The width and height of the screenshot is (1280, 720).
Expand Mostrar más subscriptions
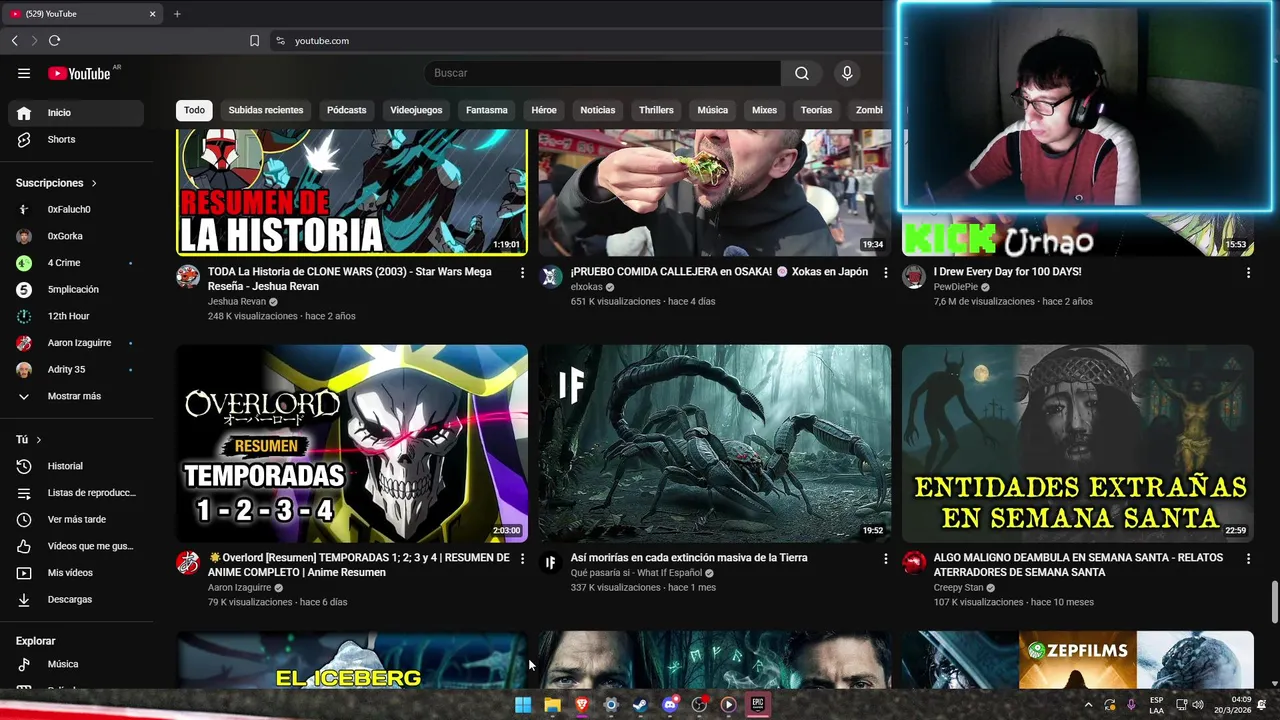tap(76, 396)
